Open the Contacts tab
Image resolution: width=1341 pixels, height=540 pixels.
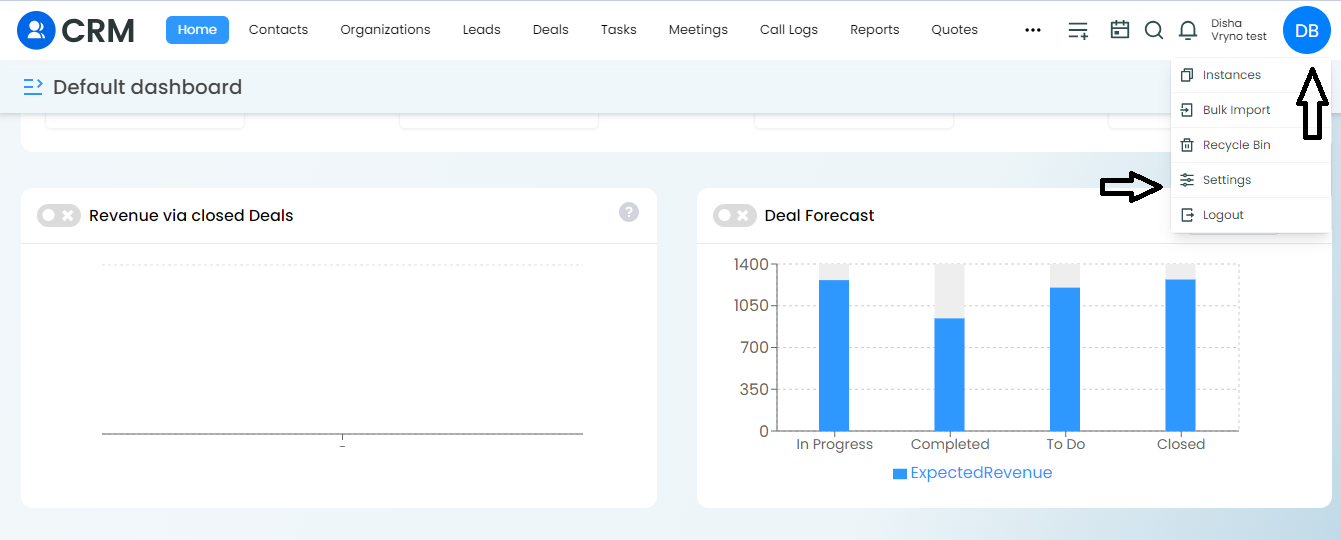[278, 30]
